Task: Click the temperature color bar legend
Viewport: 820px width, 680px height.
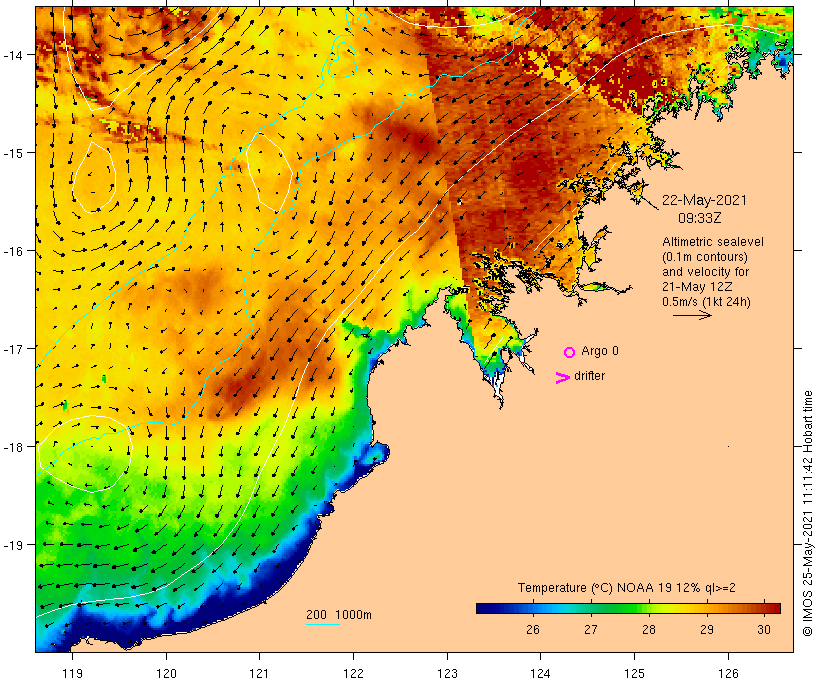Action: (628, 608)
